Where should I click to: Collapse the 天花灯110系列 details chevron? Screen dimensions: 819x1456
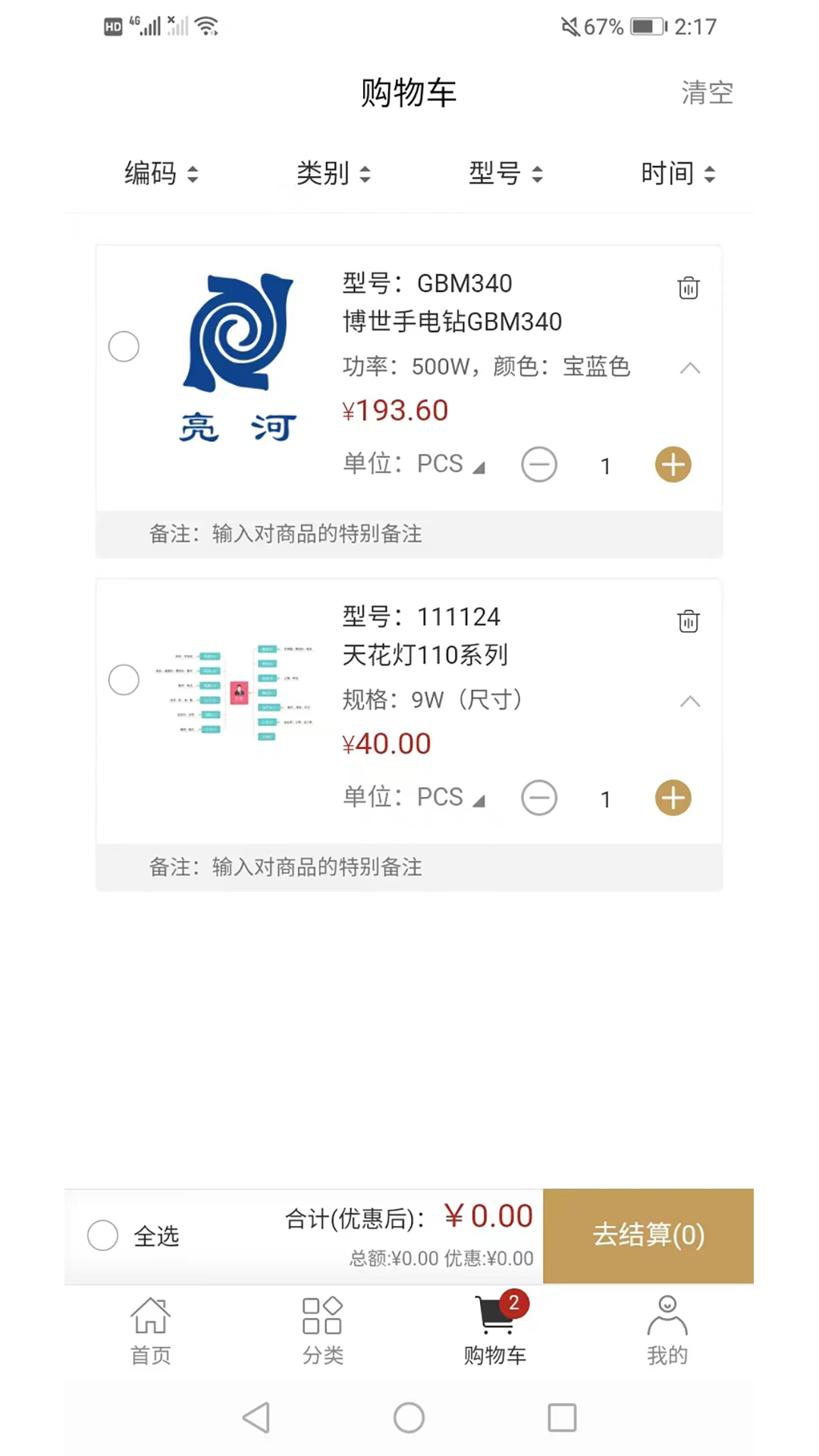(689, 701)
